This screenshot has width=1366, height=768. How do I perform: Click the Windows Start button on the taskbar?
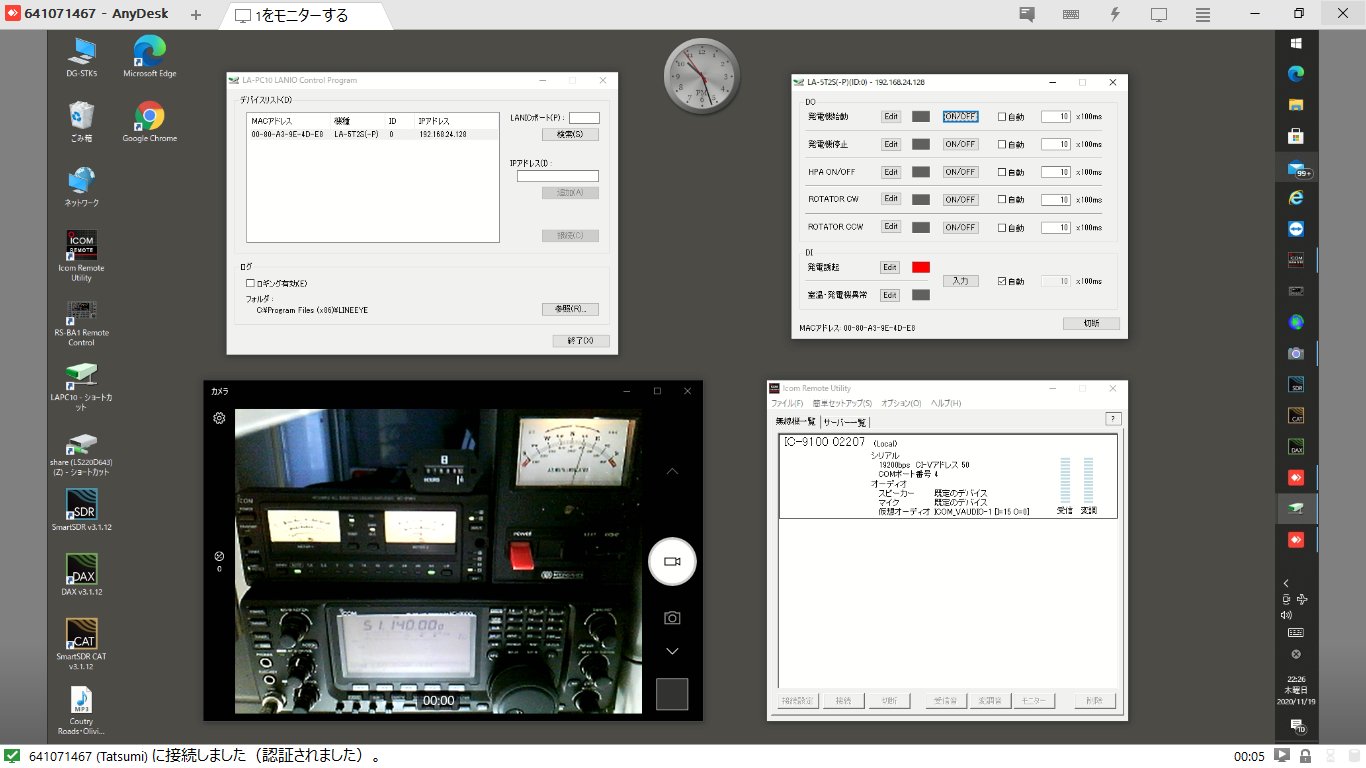(1296, 44)
